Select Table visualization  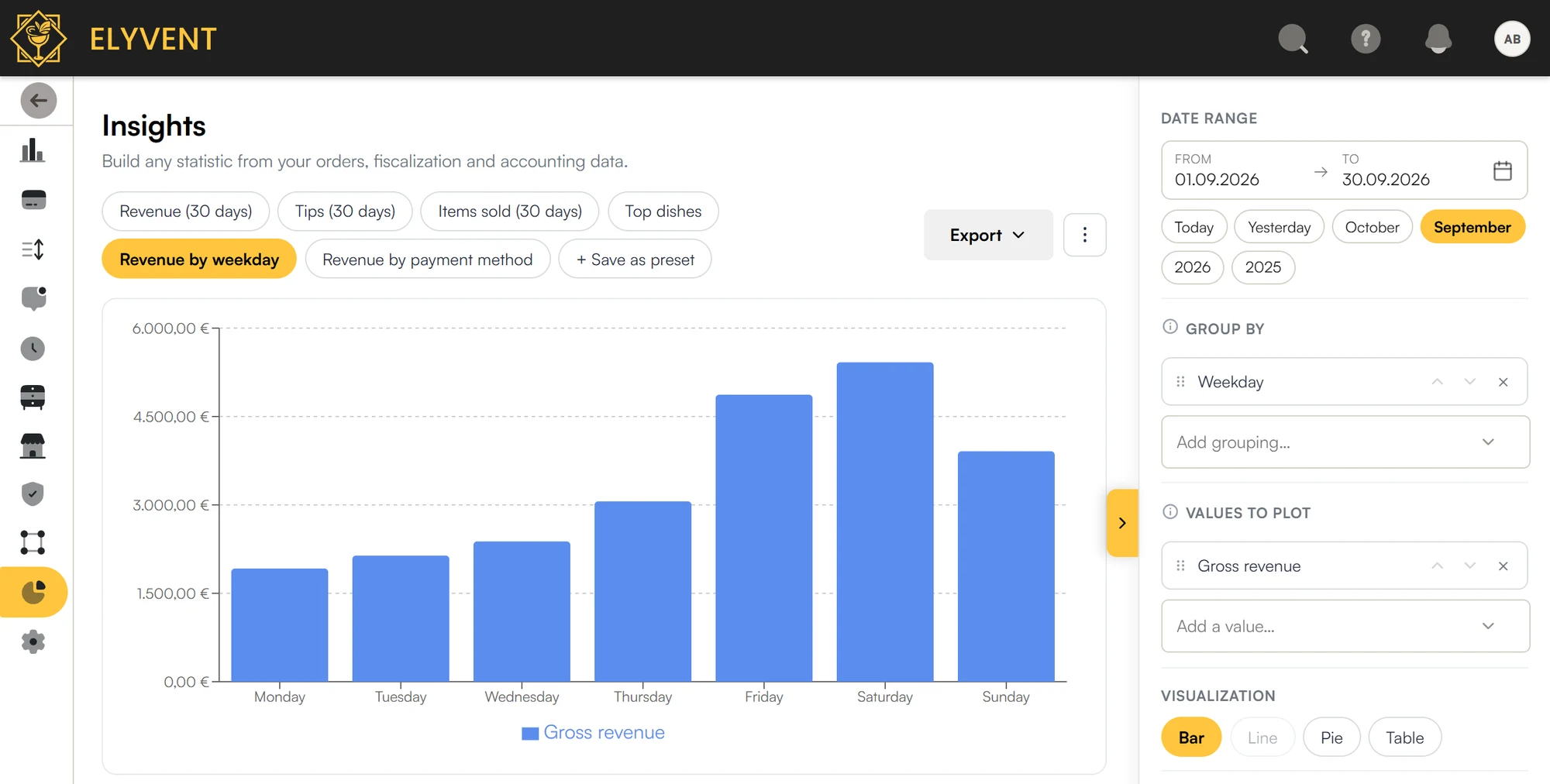(x=1404, y=738)
